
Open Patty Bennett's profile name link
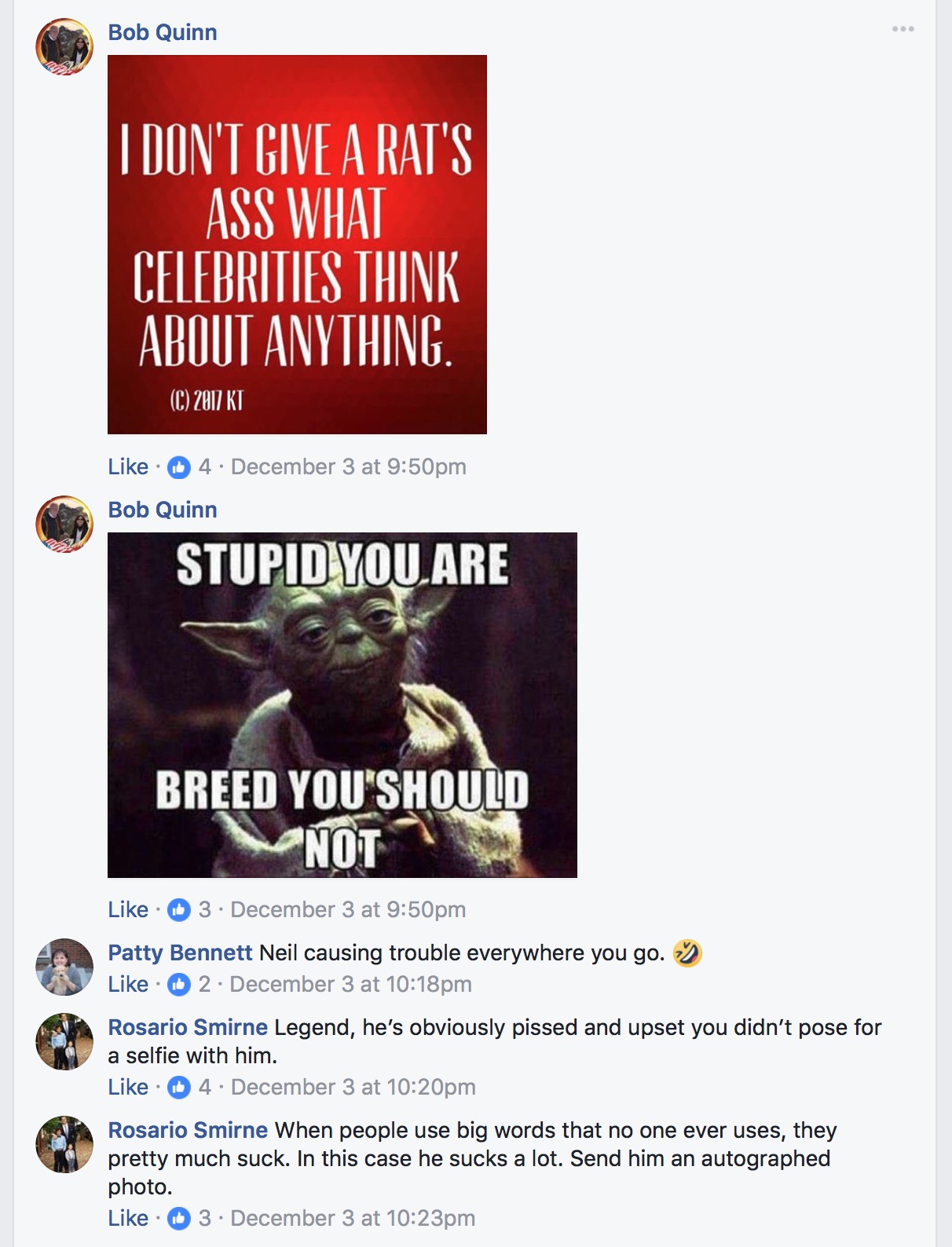pos(180,953)
